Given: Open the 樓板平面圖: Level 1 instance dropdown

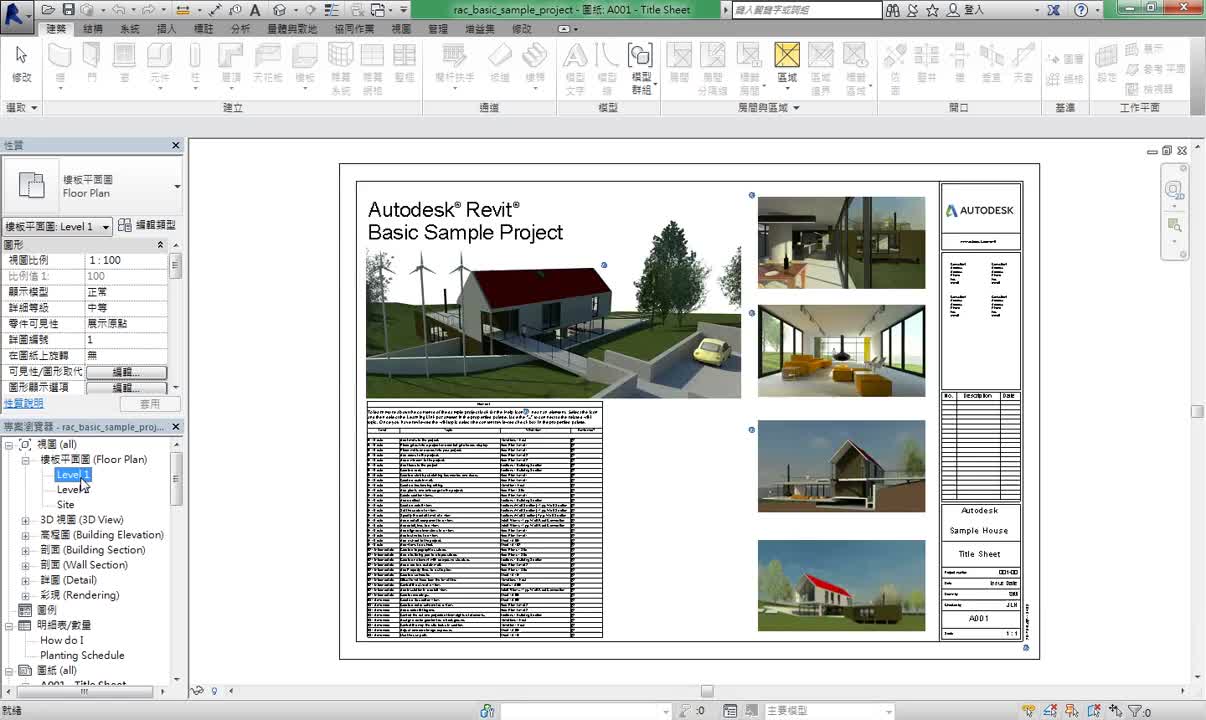Looking at the screenshot, I should (105, 227).
